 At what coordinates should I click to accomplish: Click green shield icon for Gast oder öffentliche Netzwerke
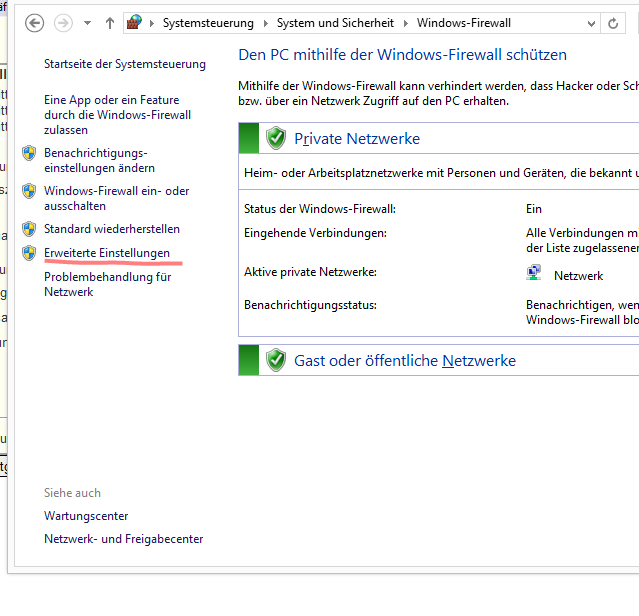coord(276,360)
